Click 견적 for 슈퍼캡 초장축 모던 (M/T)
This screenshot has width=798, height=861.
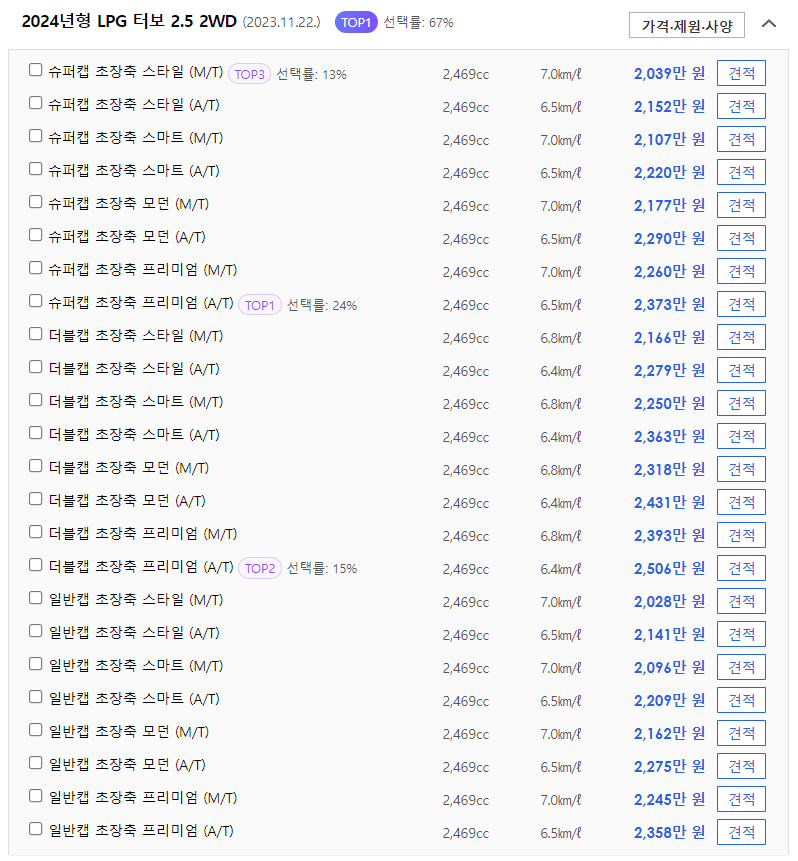click(741, 205)
